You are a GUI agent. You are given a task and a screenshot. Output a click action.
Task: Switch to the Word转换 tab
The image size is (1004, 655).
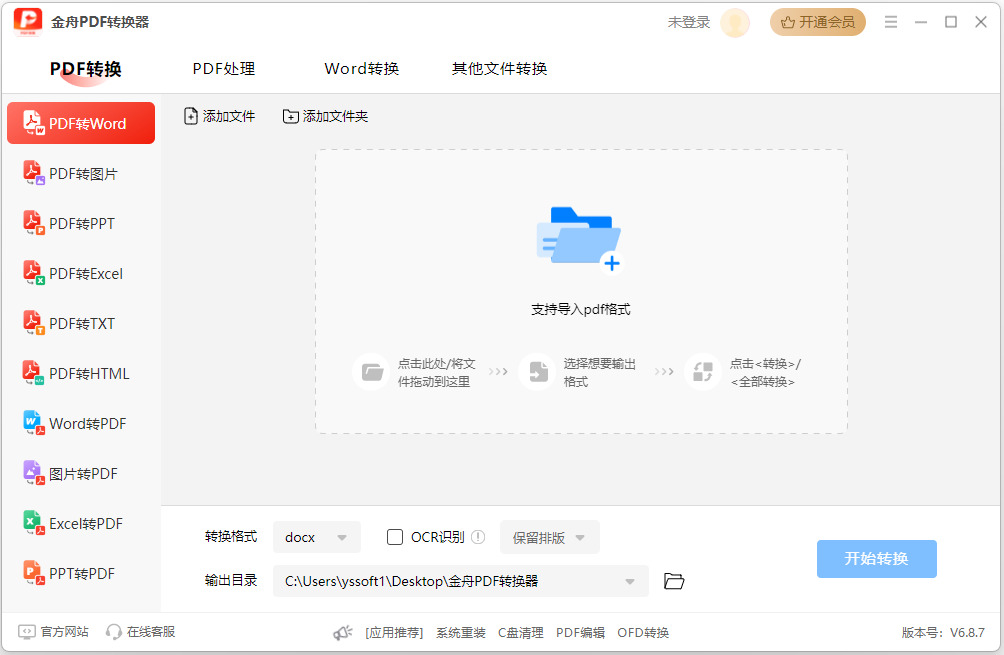pos(361,69)
